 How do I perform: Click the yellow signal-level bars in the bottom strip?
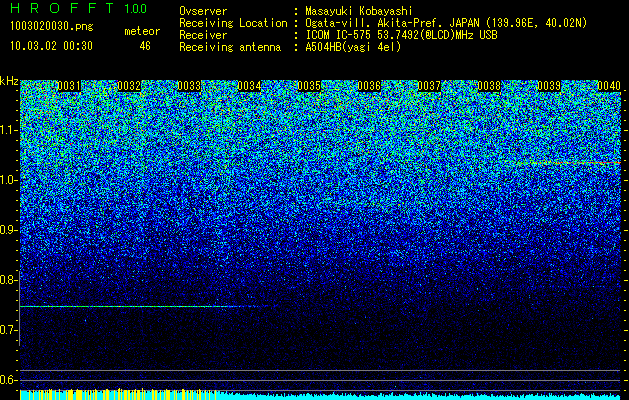(118, 395)
